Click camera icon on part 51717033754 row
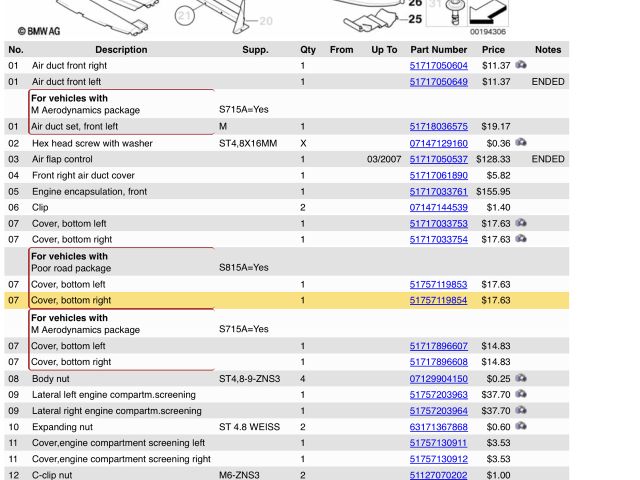The width and height of the screenshot is (640, 480). 521,239
